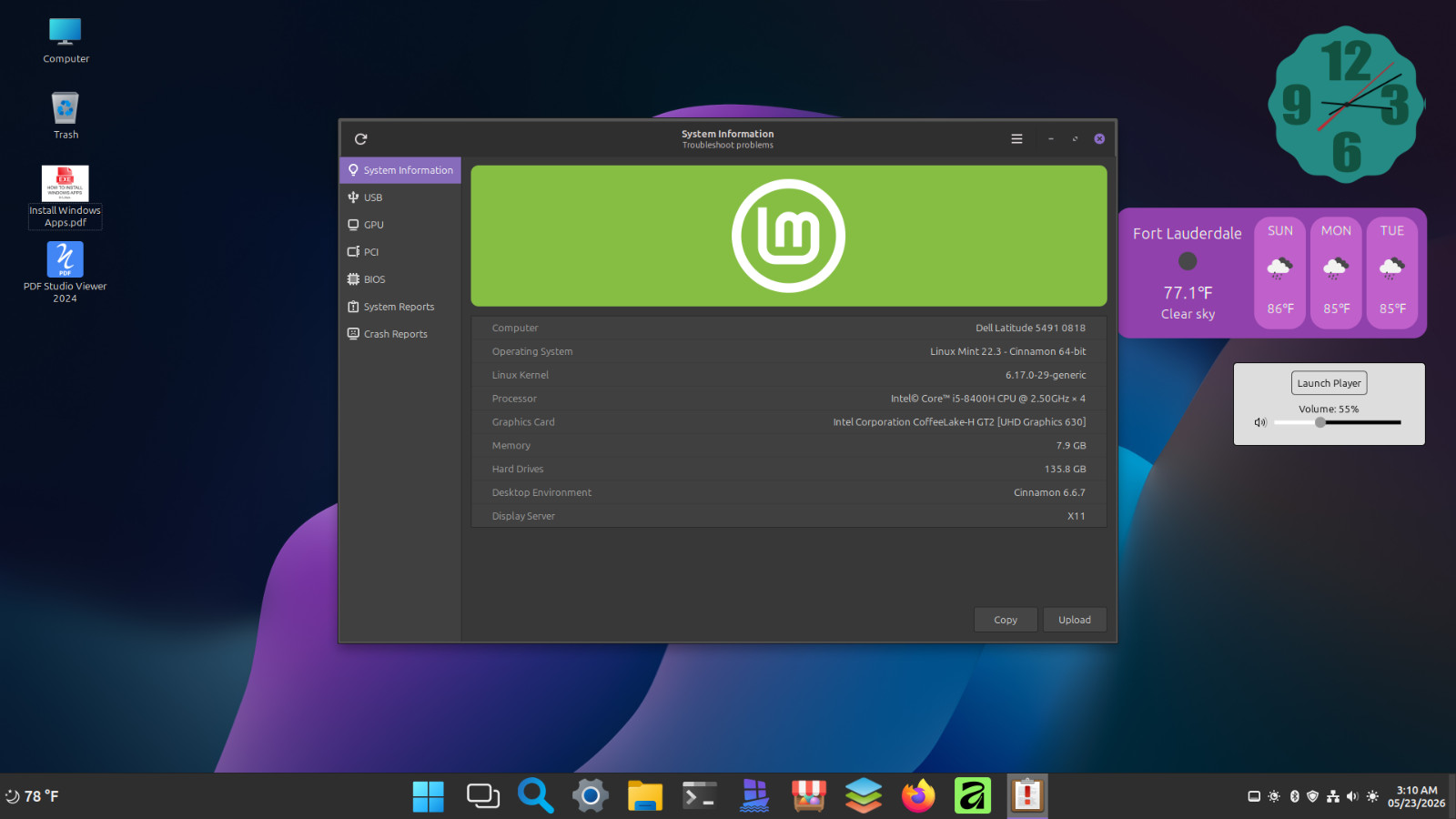Open the search magnifier on taskbar

(x=536, y=796)
